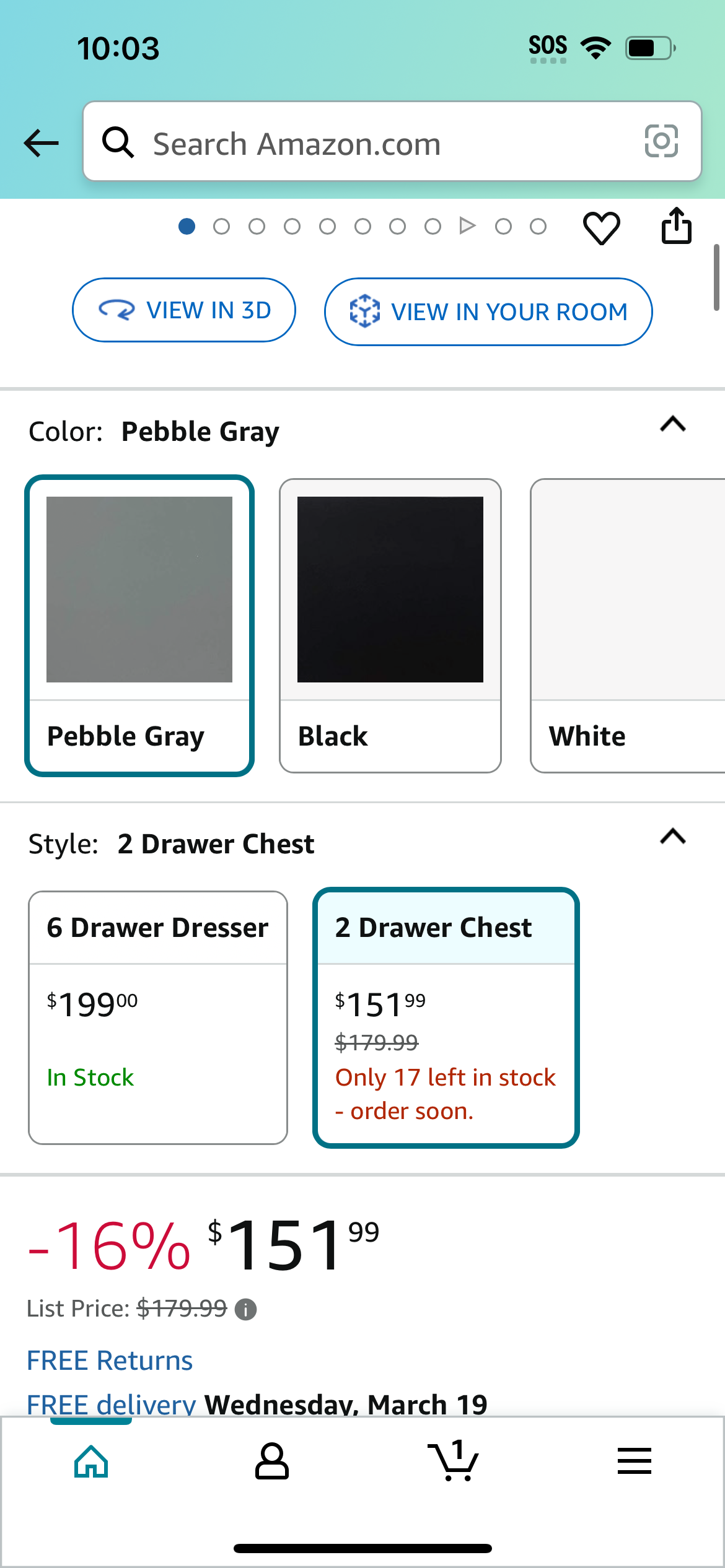Tap VIEW IN YOUR ROOM button
Viewport: 725px width, 1568px height.
tap(488, 311)
